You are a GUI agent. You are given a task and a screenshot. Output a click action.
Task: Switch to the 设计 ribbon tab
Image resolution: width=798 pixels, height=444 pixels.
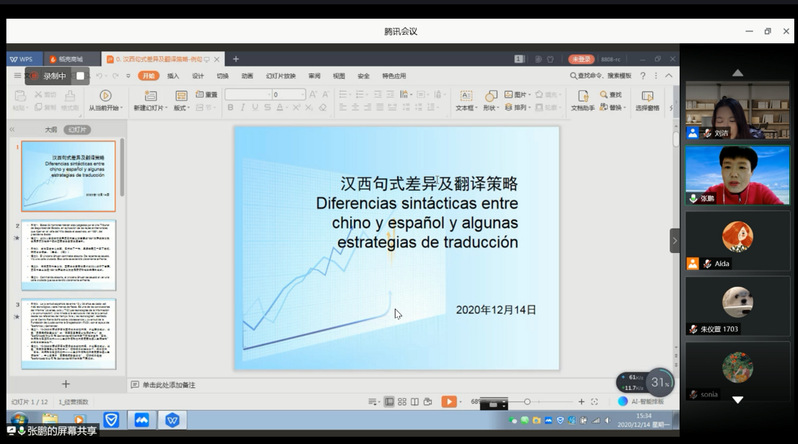click(x=198, y=76)
